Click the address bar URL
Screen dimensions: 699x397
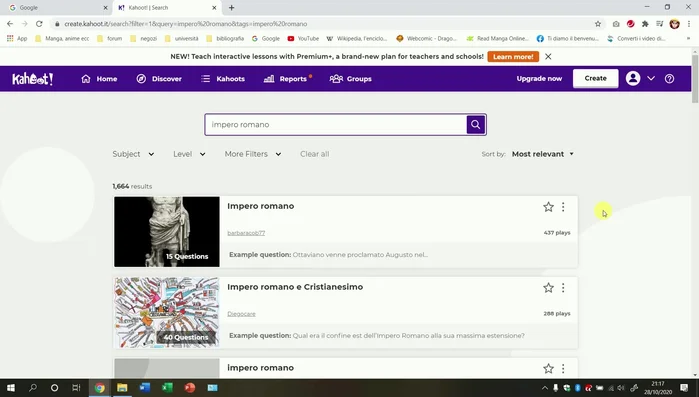coord(185,24)
